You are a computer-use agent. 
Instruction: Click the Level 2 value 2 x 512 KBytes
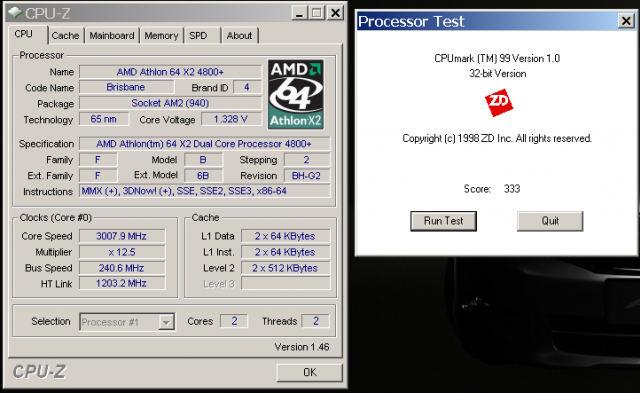coord(285,268)
